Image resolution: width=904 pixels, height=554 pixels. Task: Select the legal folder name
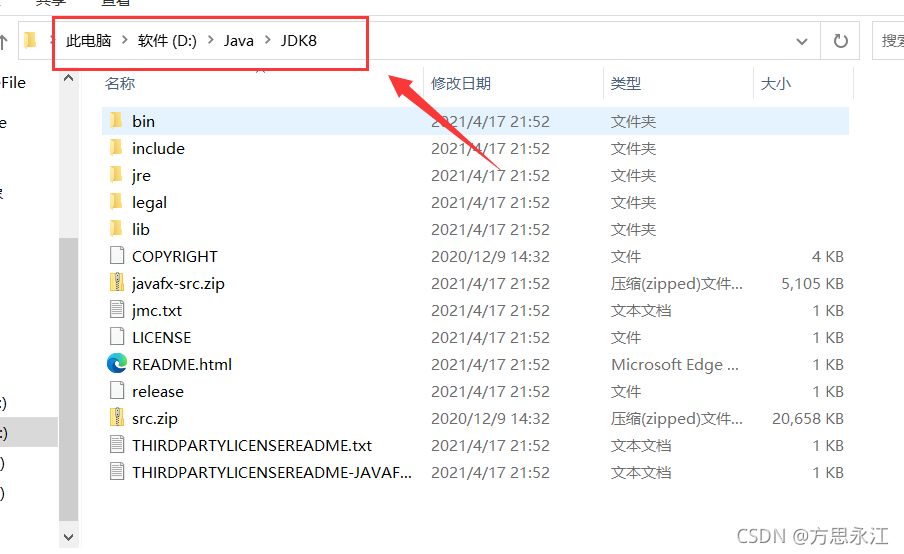tap(149, 202)
